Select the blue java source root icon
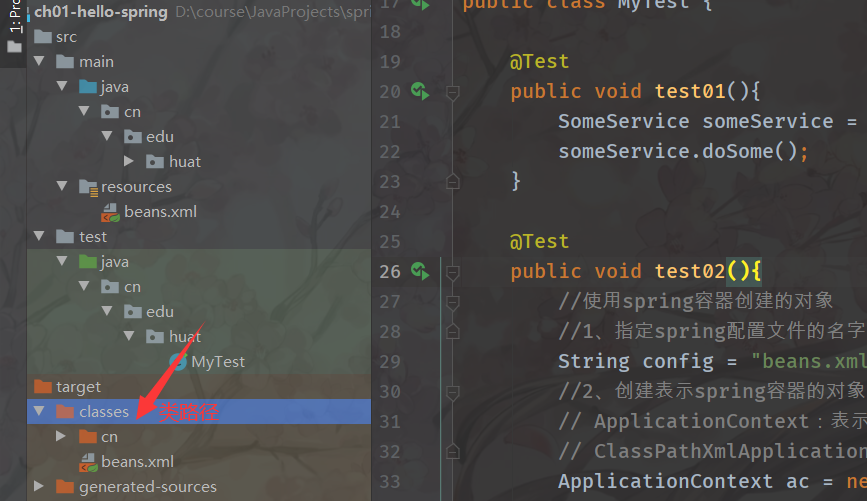The image size is (867, 501). [88, 86]
